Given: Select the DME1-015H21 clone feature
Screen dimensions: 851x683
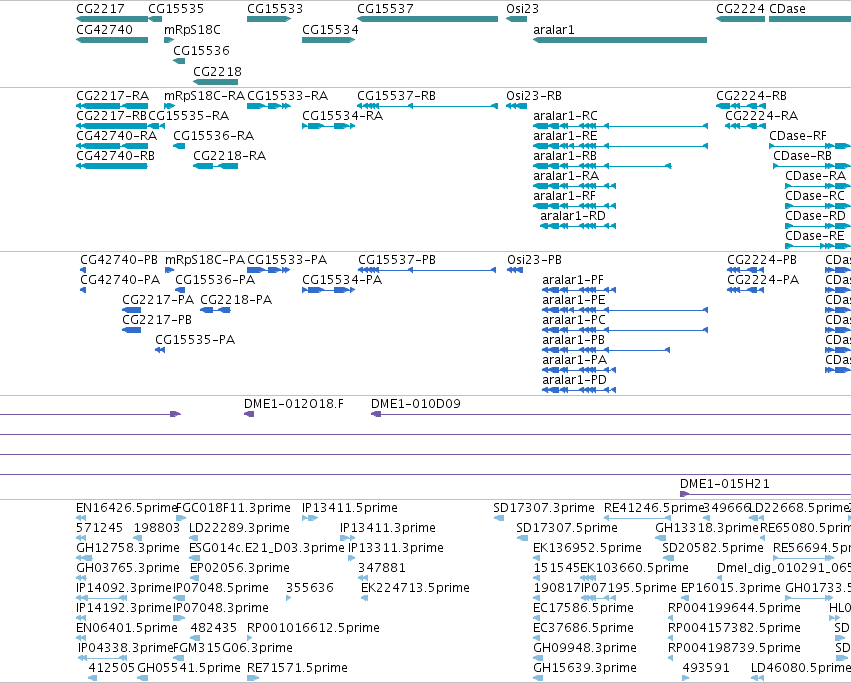Looking at the screenshot, I should 765,494.
